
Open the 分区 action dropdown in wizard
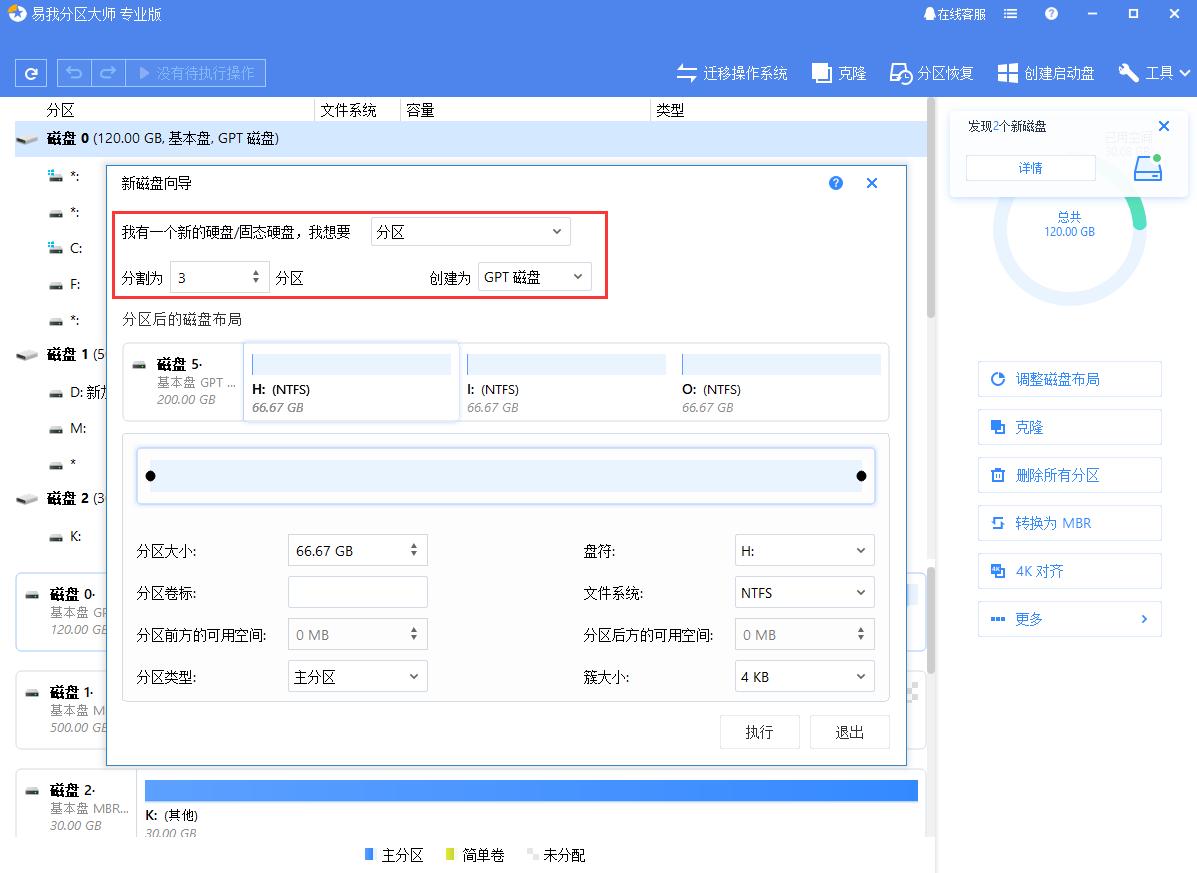tap(470, 231)
